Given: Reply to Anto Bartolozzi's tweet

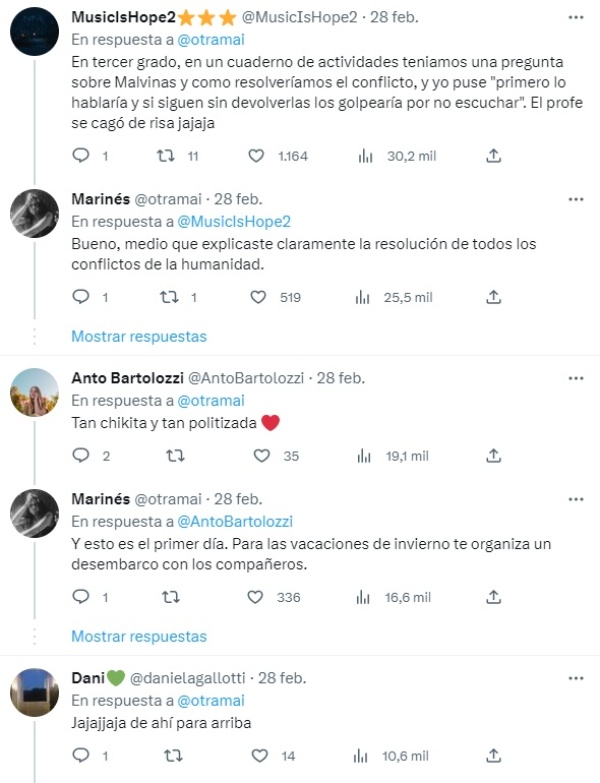Looking at the screenshot, I should [82, 455].
